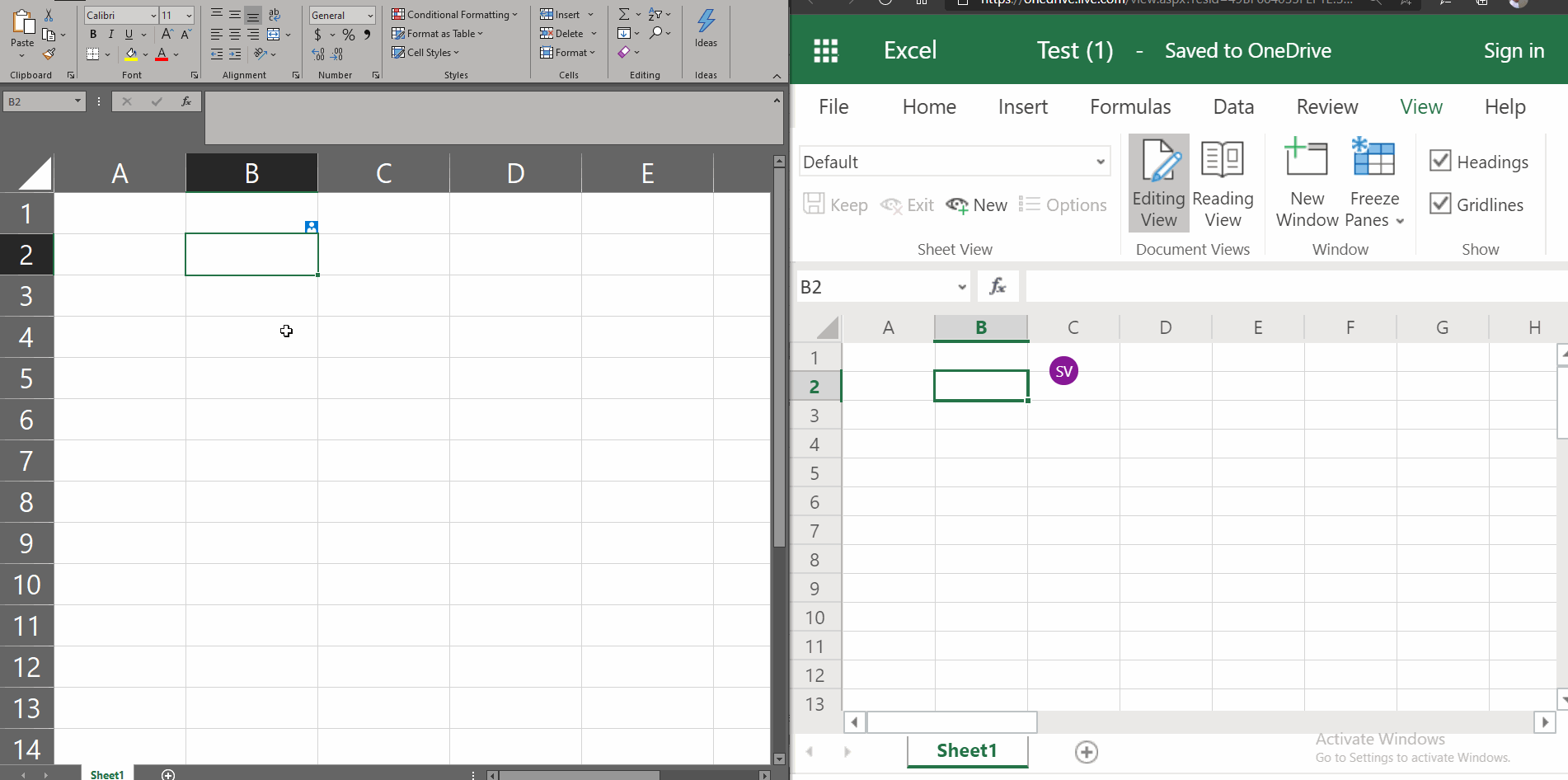Toggle Bottom Align in Alignment group

(253, 15)
